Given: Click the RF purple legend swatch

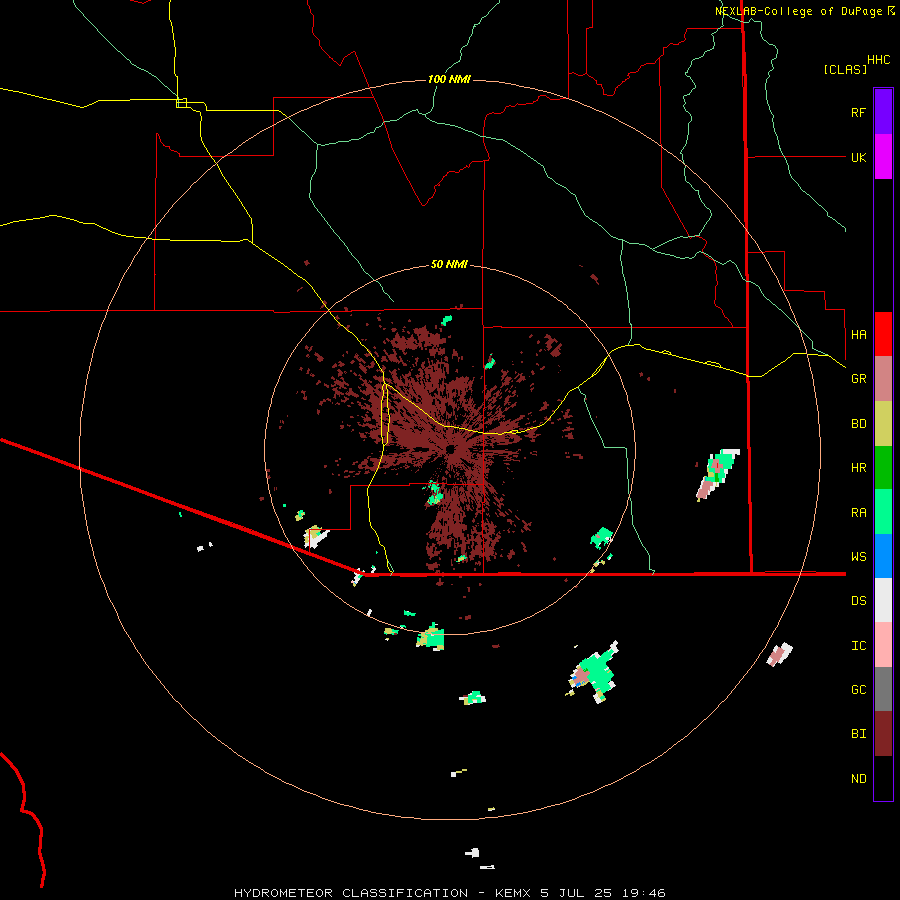Looking at the screenshot, I should click(883, 112).
